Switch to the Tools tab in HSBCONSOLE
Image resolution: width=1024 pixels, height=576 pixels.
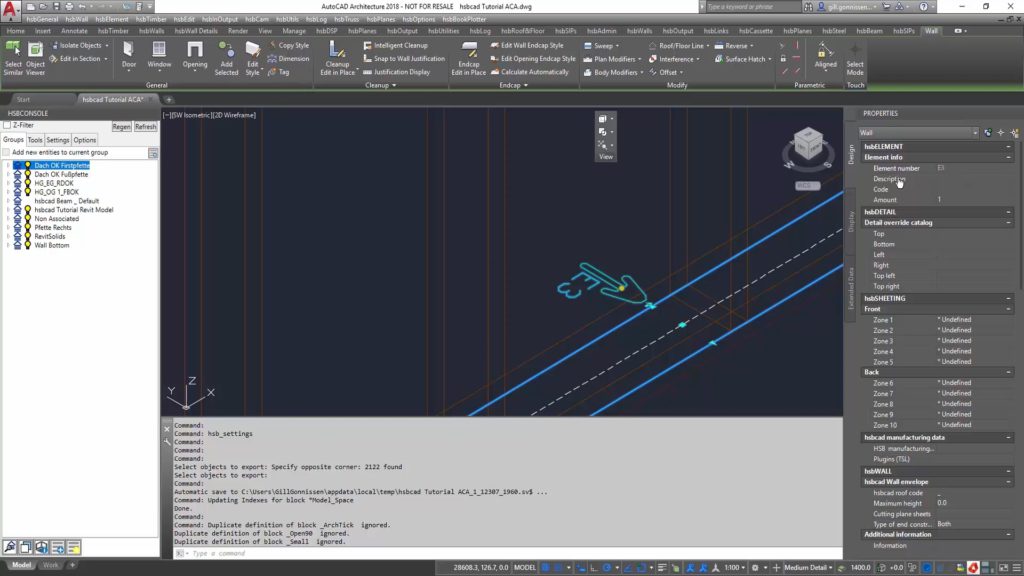tap(35, 140)
